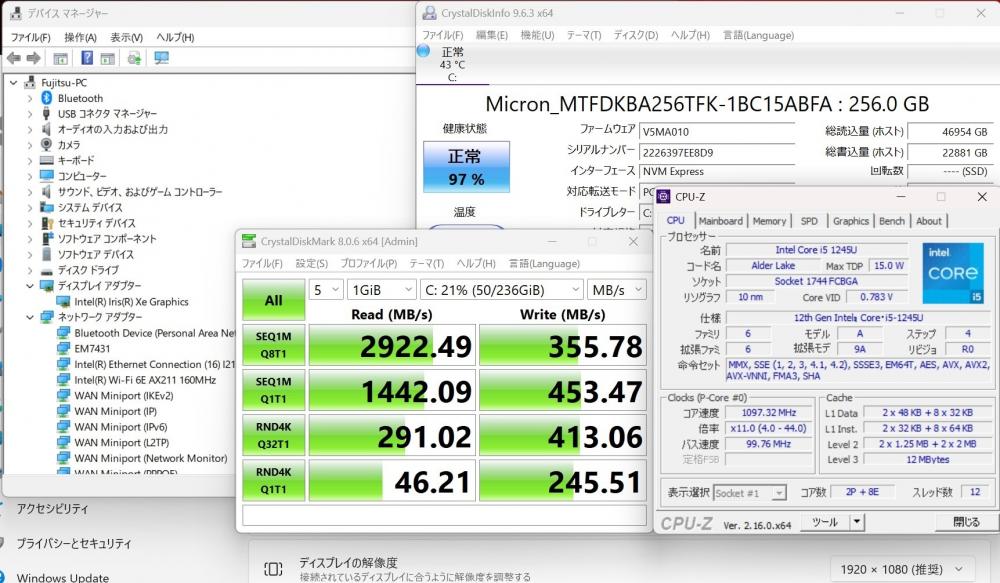Toggle console tree icon in Device Manager toolbar
This screenshot has width=1000, height=583.
pyautogui.click(x=61, y=59)
